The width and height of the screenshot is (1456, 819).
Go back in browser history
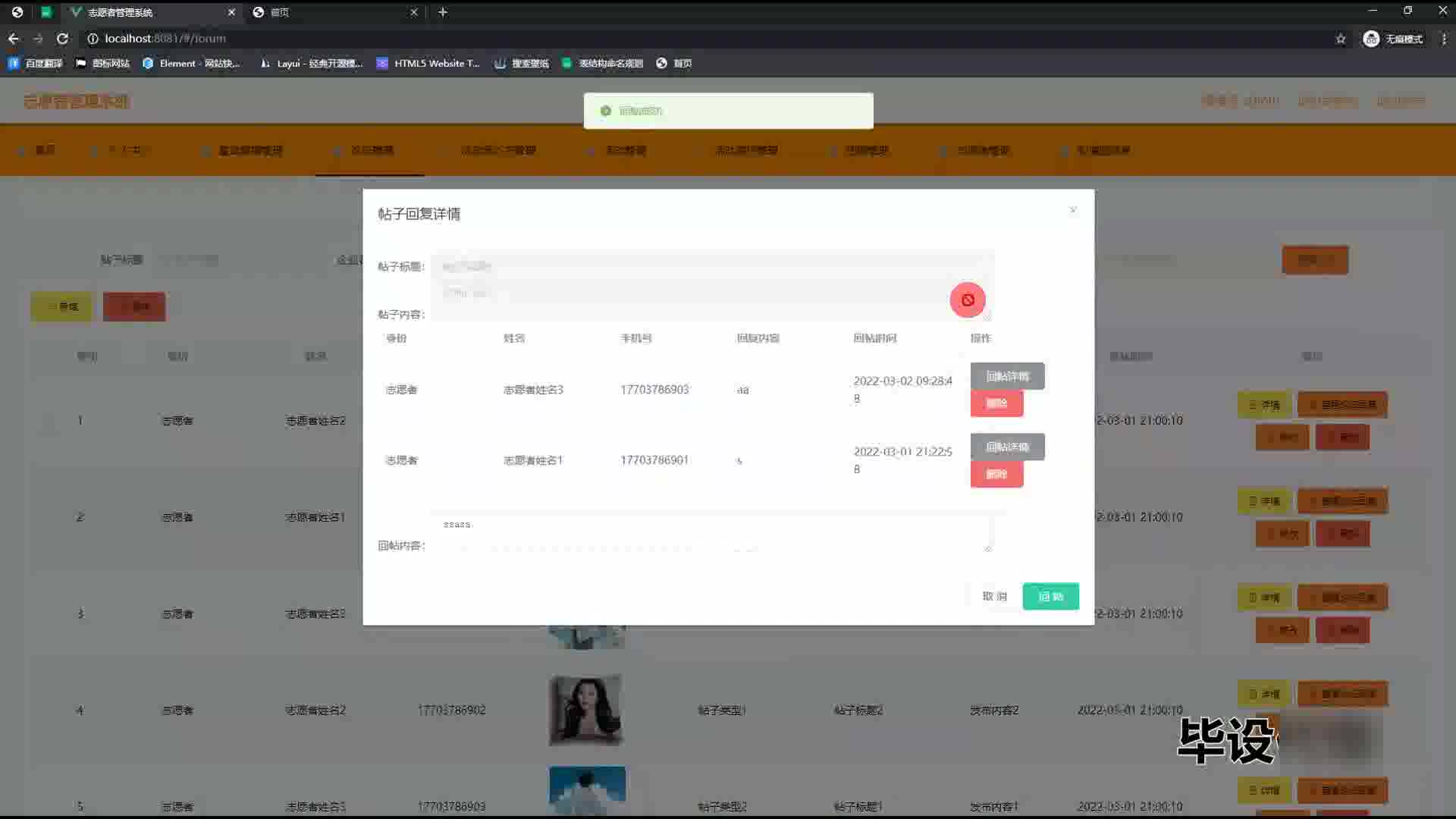point(14,39)
